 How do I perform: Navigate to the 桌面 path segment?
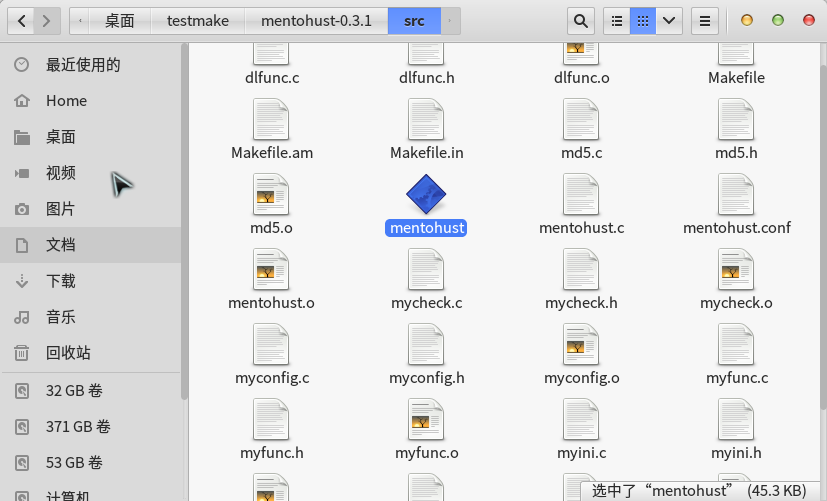click(x=120, y=21)
